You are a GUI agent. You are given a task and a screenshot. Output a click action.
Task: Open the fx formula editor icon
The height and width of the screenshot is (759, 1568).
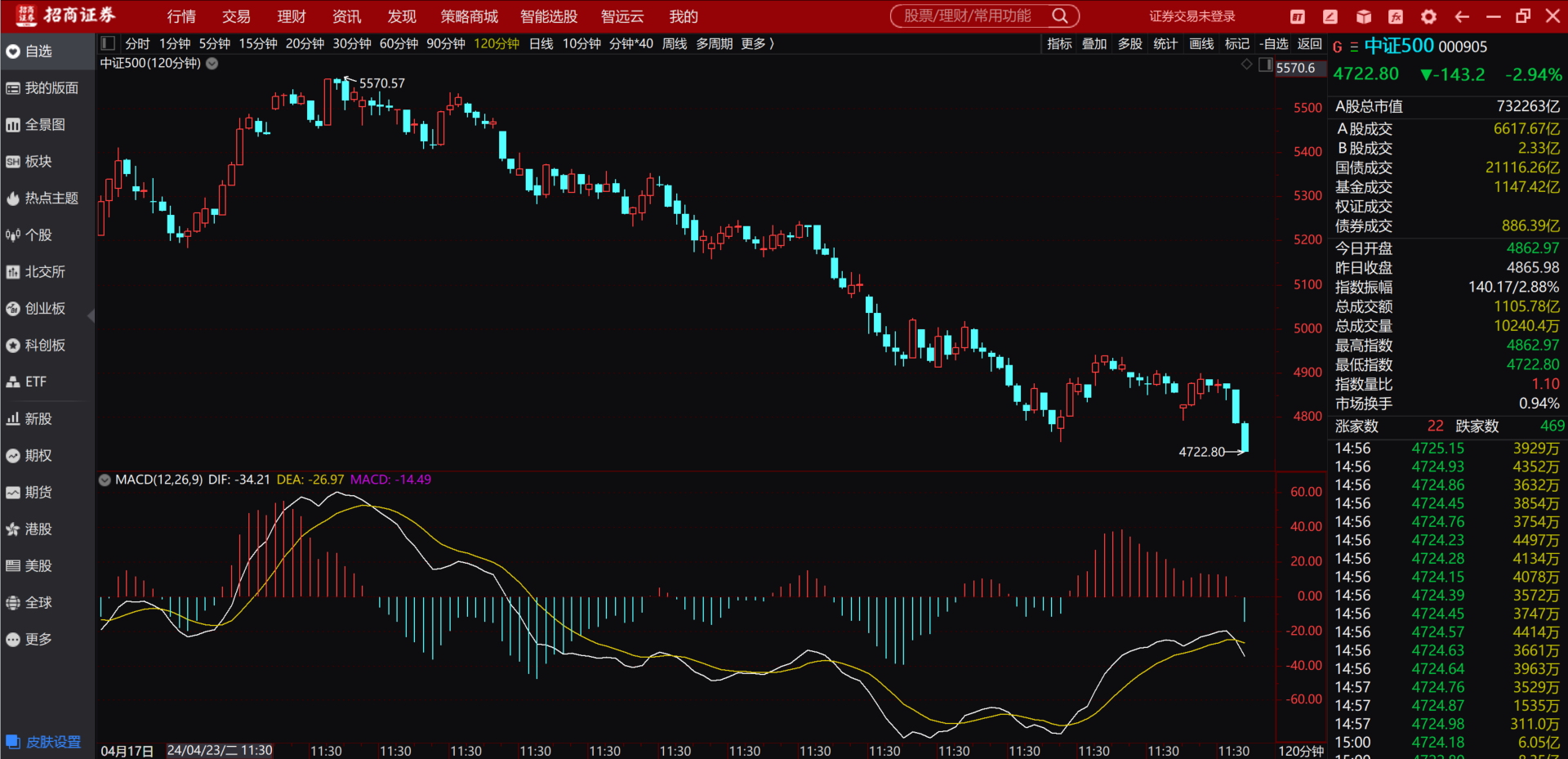[1396, 16]
